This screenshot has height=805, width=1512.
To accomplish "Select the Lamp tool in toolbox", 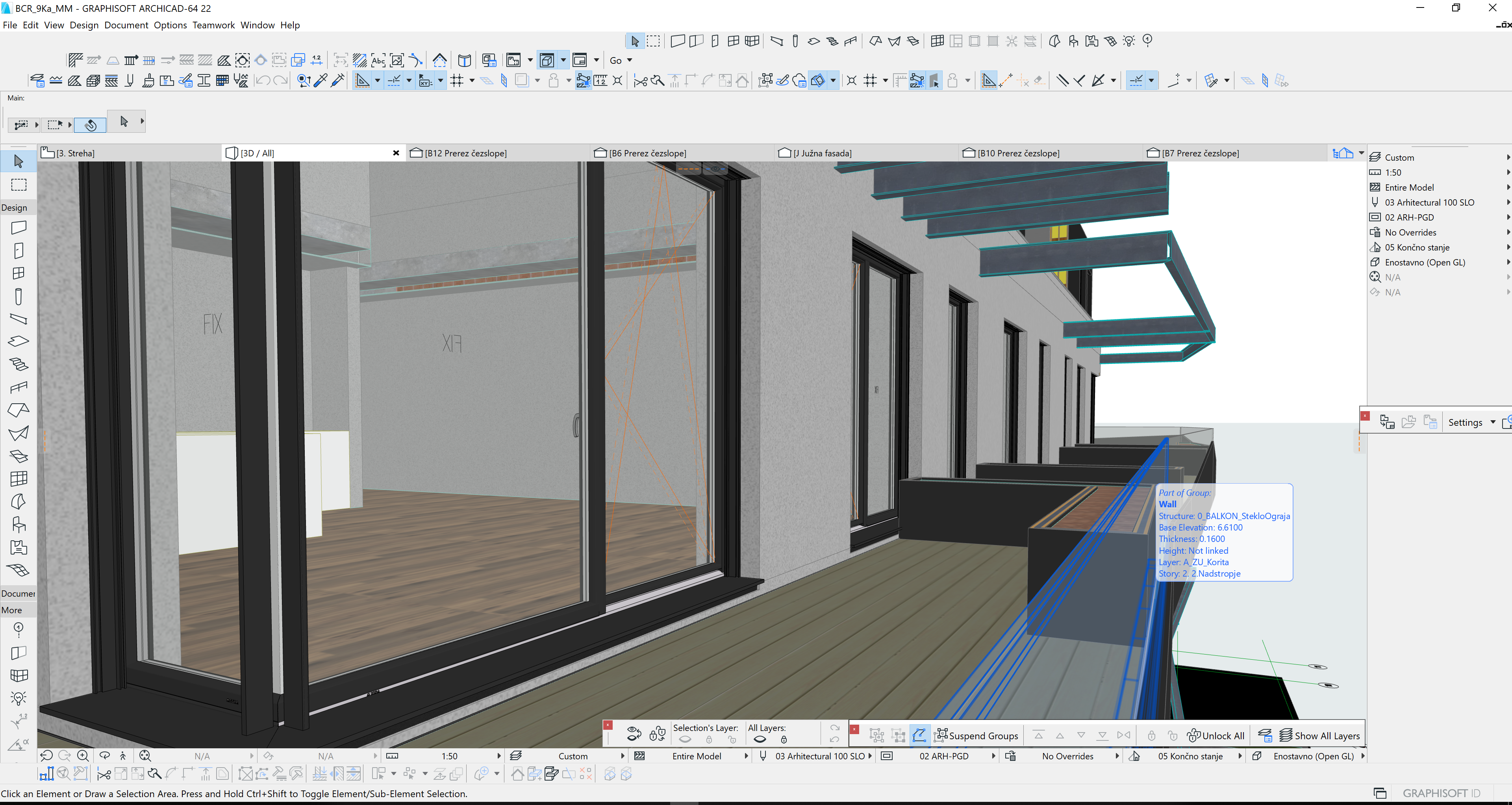I will (19, 698).
